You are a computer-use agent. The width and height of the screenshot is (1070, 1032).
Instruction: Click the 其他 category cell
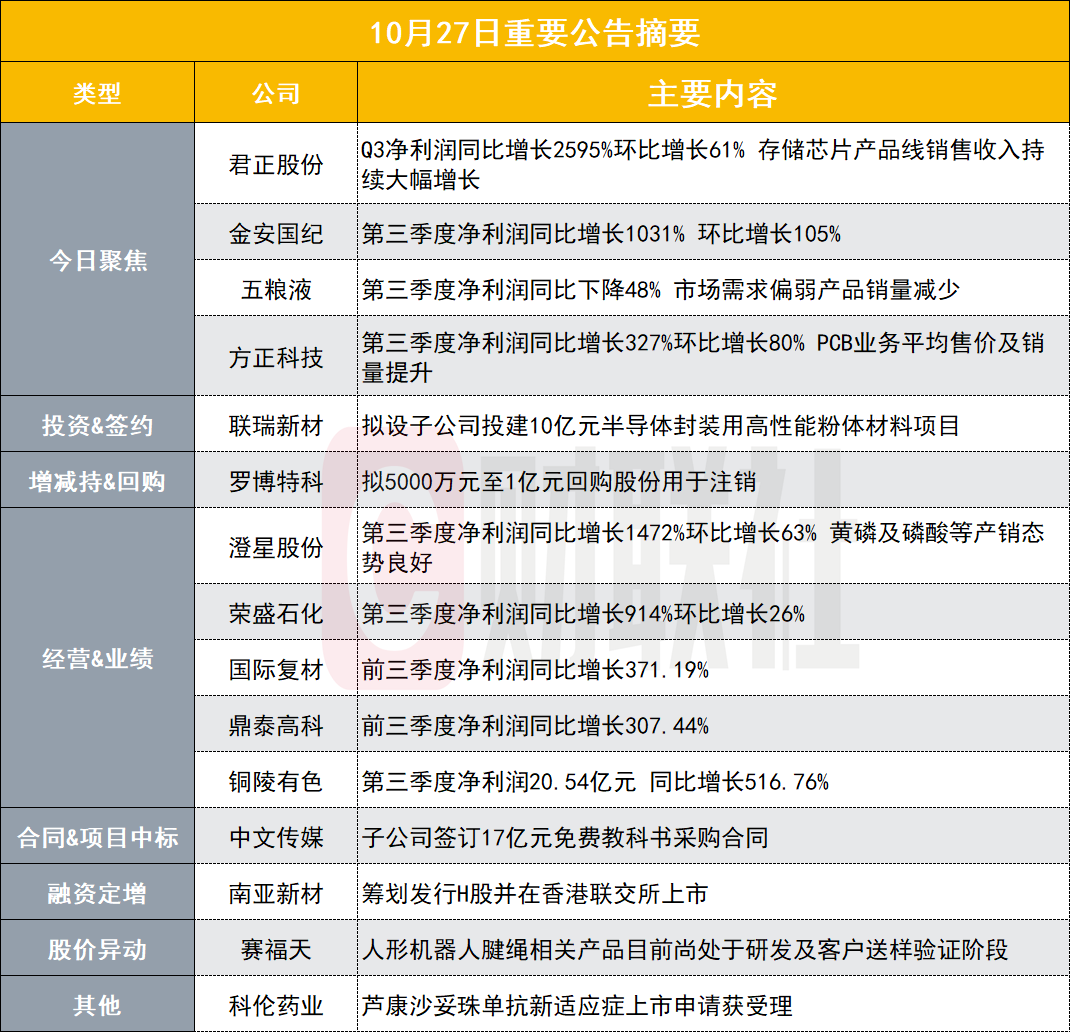98,1005
